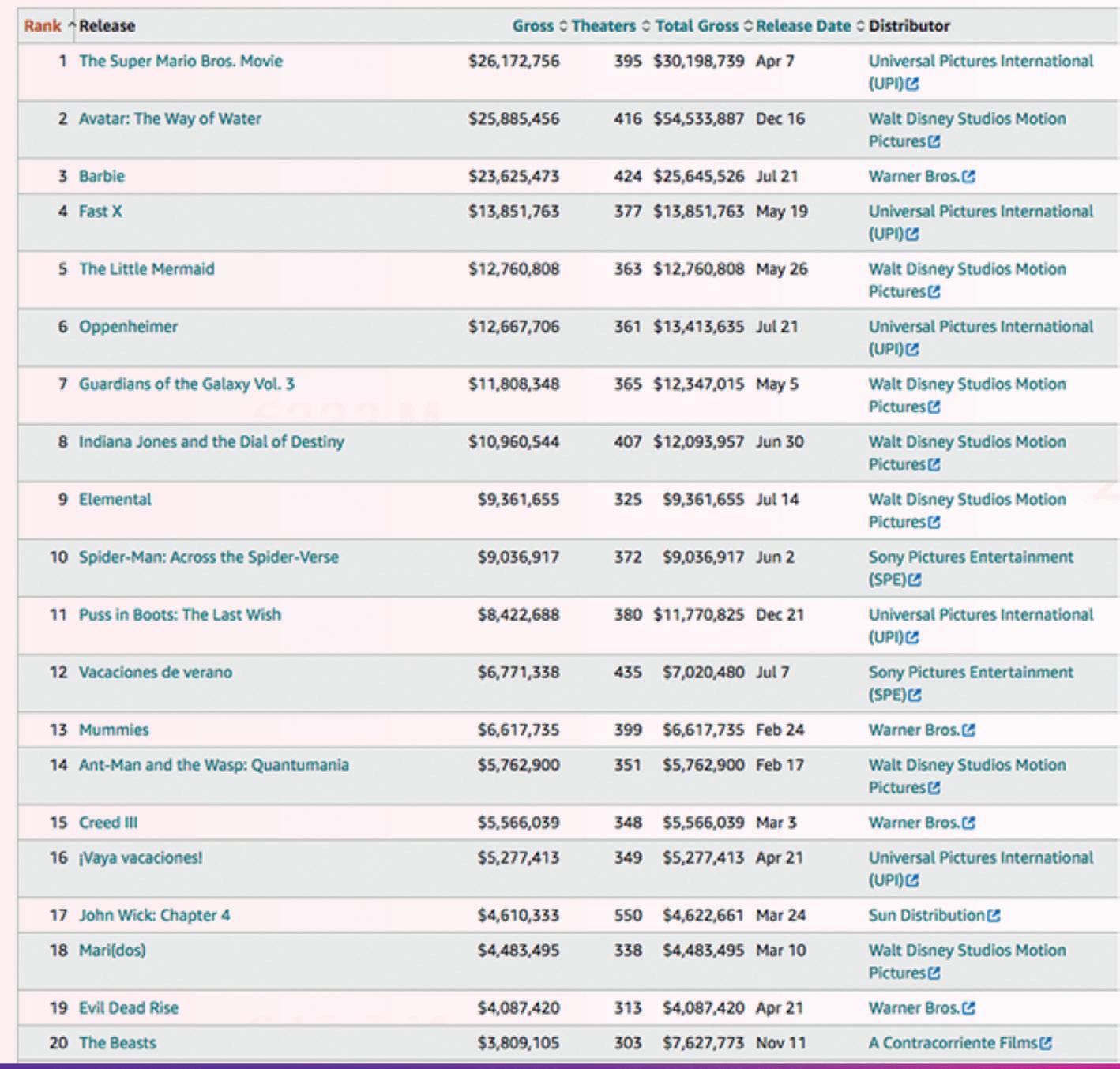Open Ant-Man and the Wasp: Quantumania link

214,764
